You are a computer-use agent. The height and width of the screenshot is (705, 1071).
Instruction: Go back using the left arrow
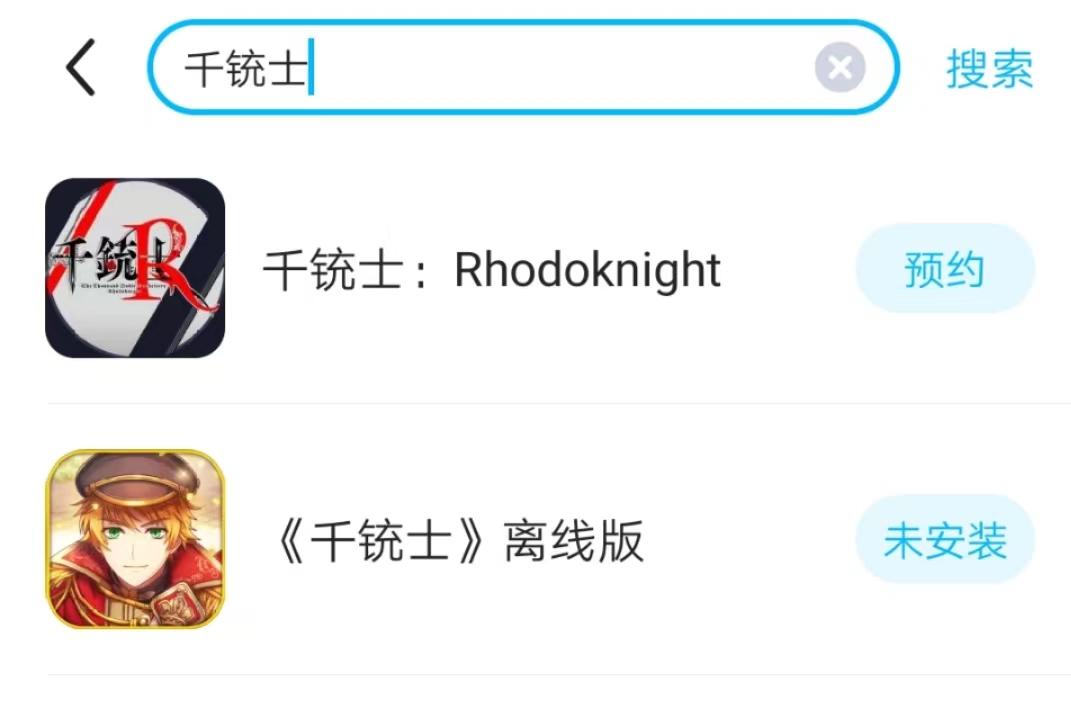[x=81, y=67]
